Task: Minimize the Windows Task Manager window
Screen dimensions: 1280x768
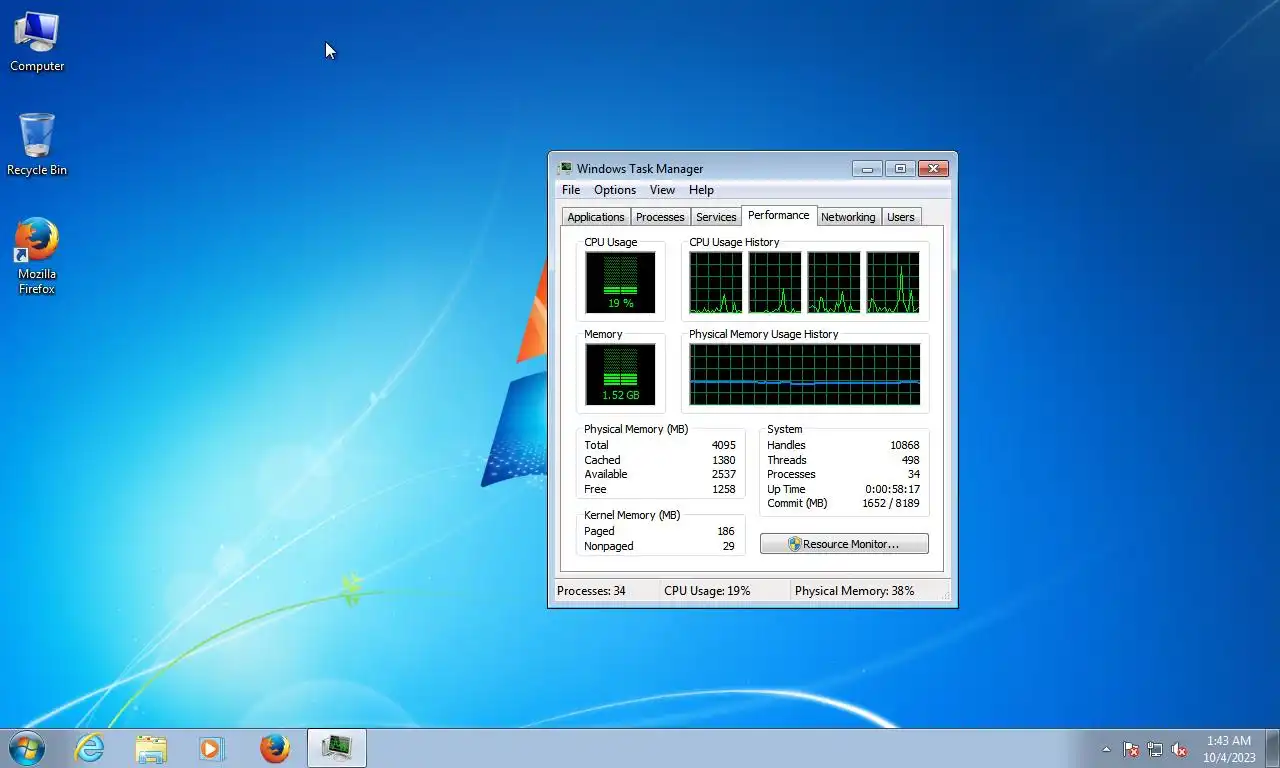Action: tap(867, 169)
